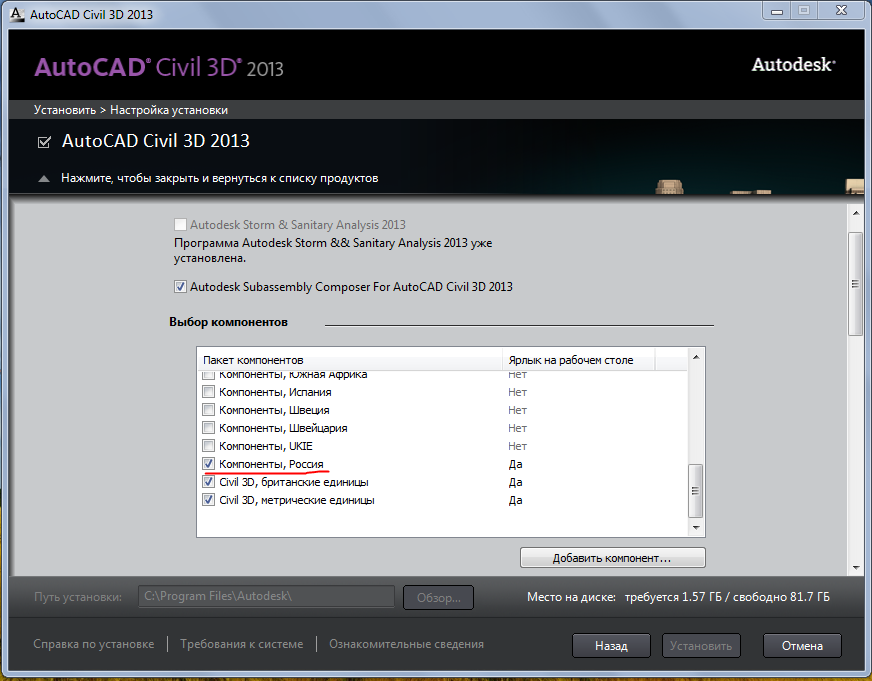
Task: Click the AutoCAD title bar app icon
Action: click(17, 14)
